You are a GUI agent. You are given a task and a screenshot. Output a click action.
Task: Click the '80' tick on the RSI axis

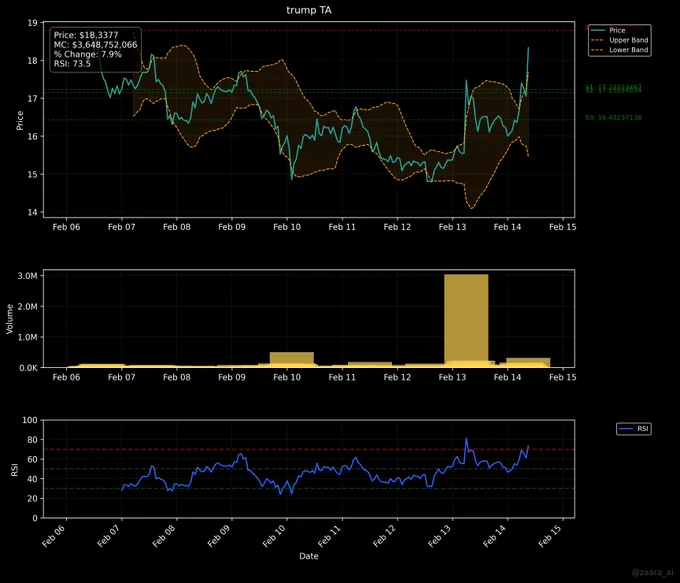(x=33, y=440)
